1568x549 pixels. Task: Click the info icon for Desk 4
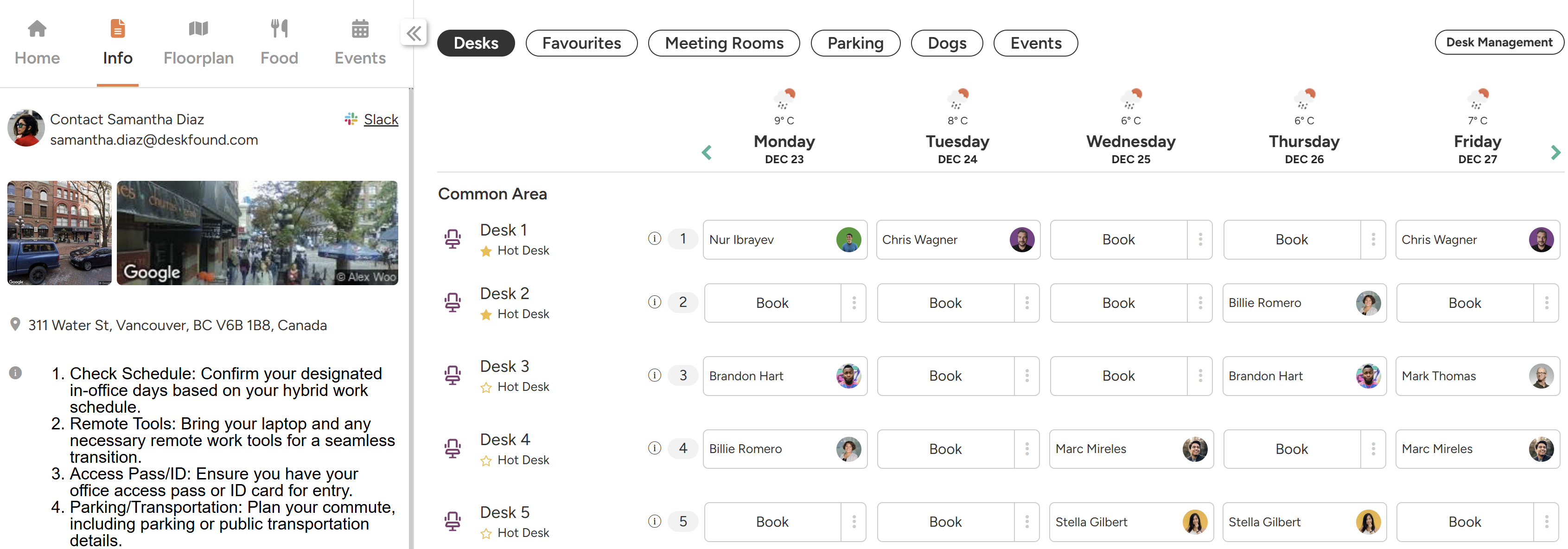coord(654,448)
